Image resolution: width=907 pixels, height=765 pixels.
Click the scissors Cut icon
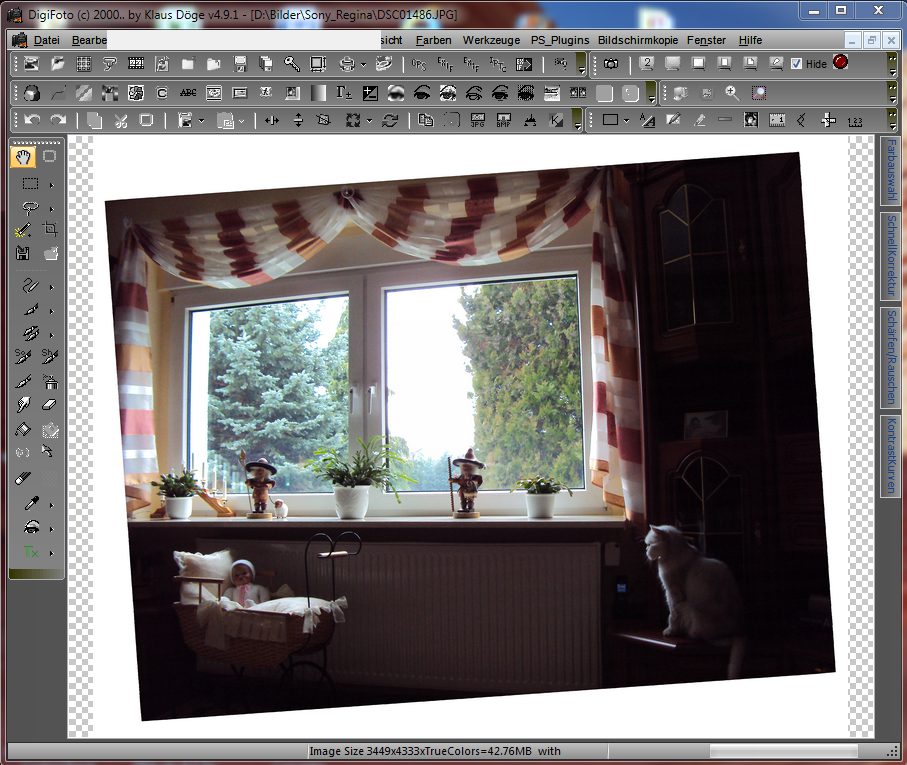(x=120, y=120)
